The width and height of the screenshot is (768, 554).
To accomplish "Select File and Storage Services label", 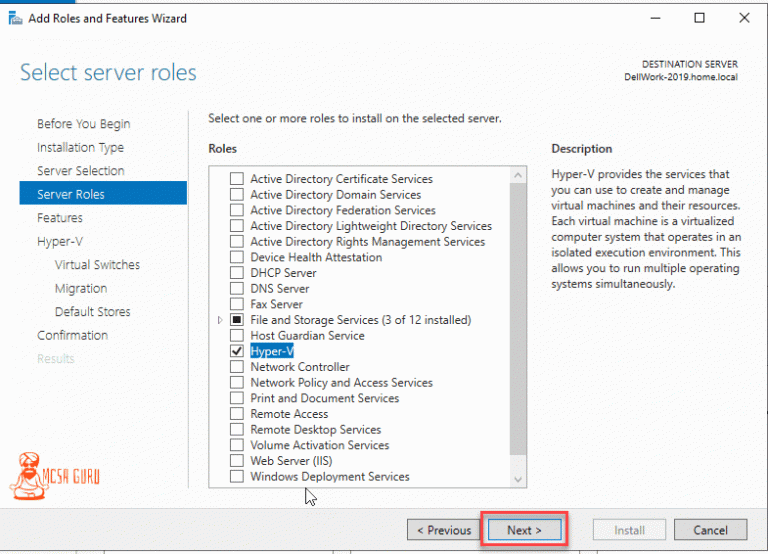I will (x=360, y=320).
